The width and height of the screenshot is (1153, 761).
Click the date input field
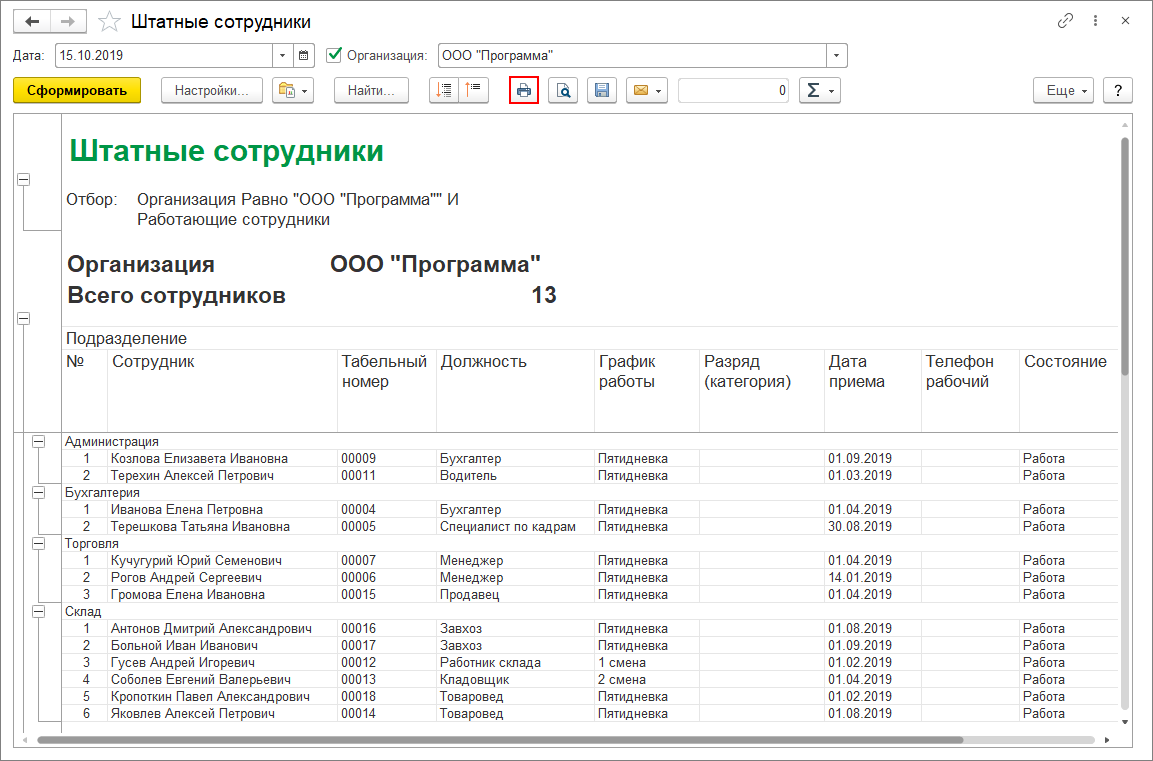164,55
